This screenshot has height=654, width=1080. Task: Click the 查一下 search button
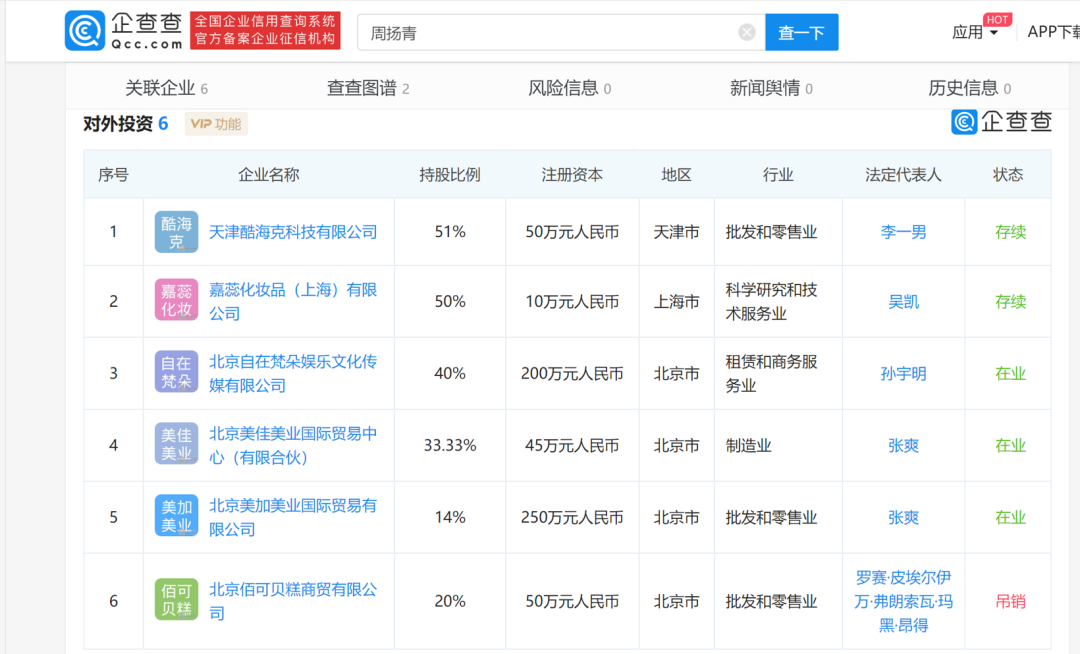coord(802,32)
